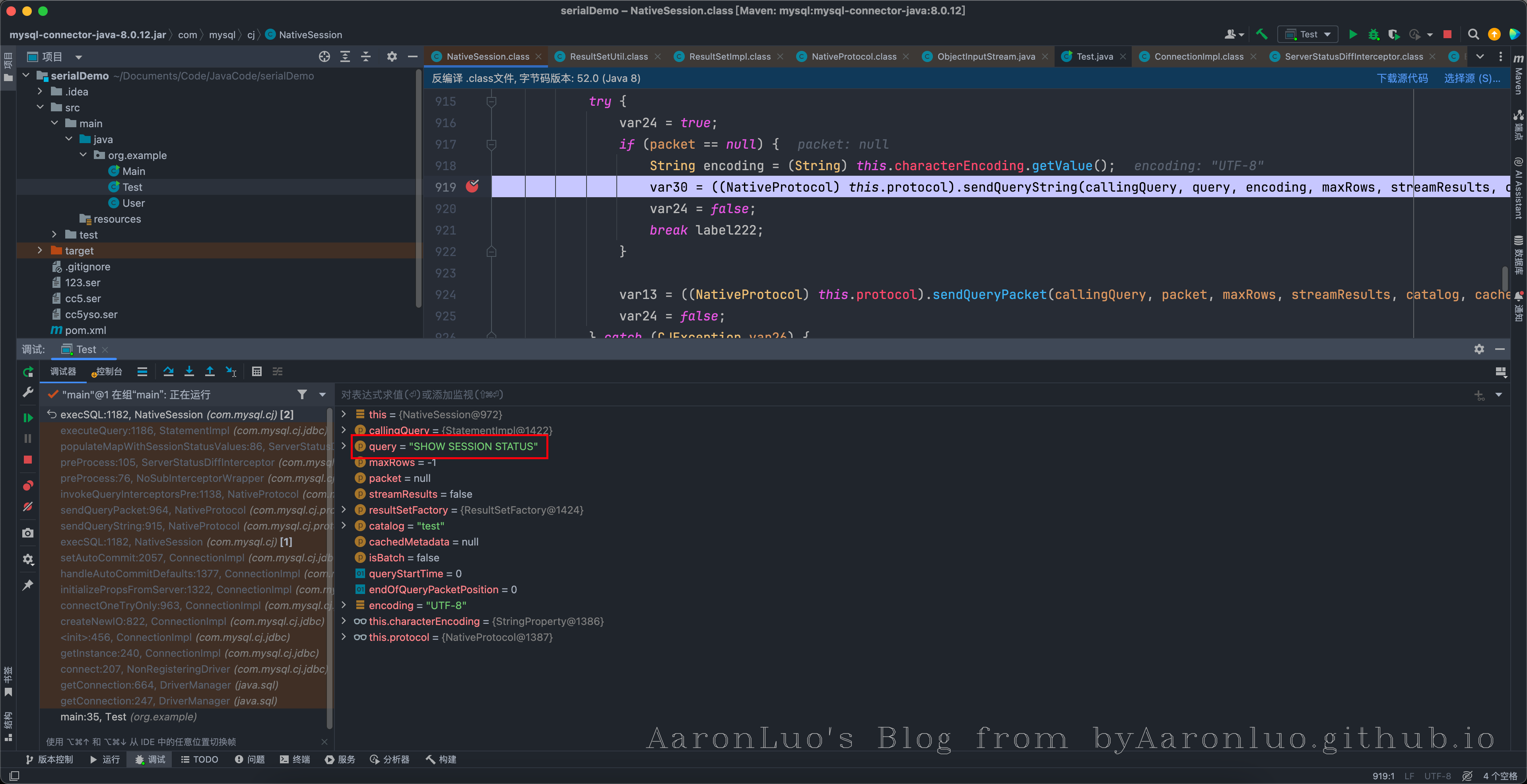1527x784 pixels.
Task: Switch to 控制台 console tab
Action: [x=109, y=372]
